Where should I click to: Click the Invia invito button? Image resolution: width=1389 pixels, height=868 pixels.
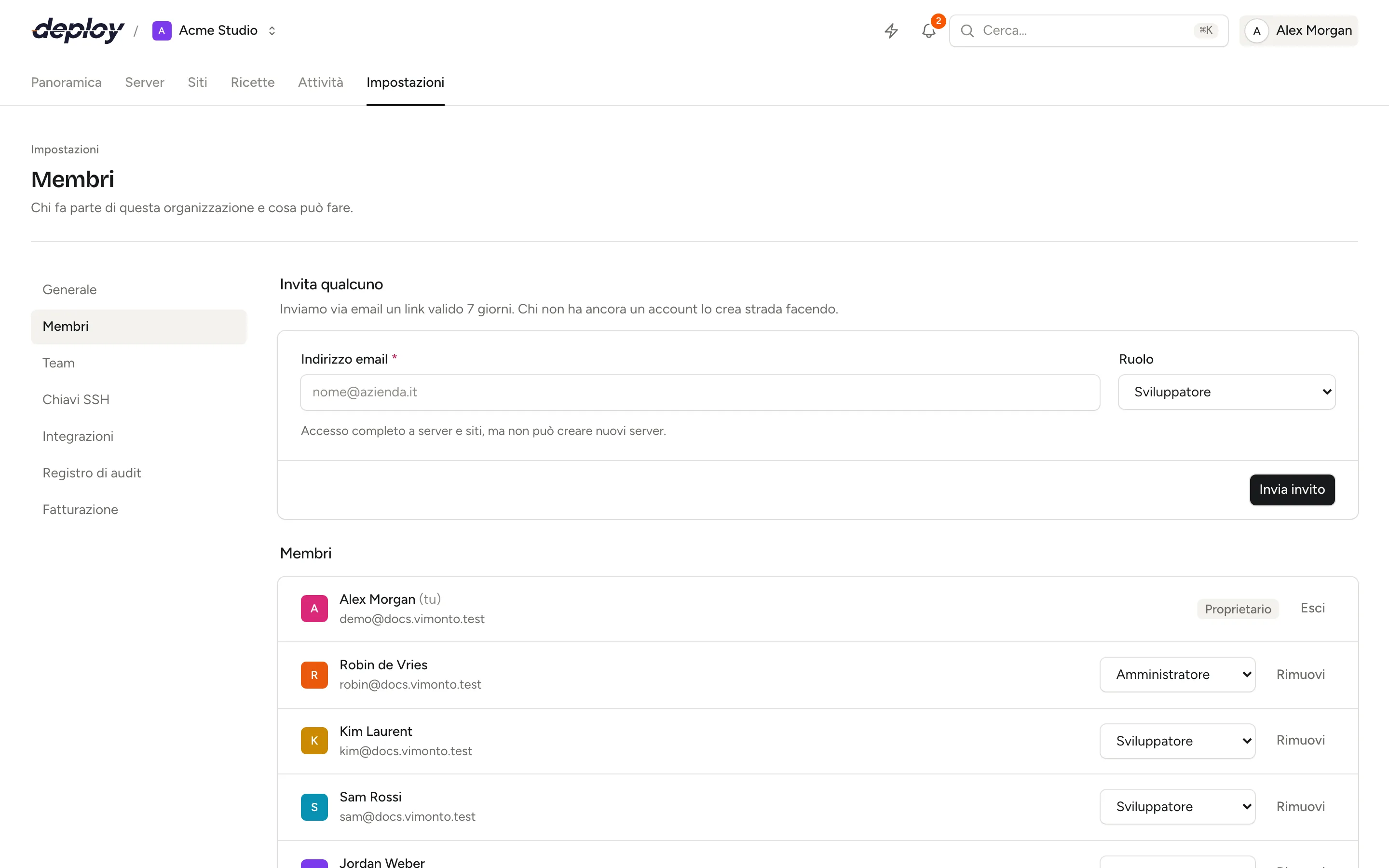pyautogui.click(x=1292, y=489)
